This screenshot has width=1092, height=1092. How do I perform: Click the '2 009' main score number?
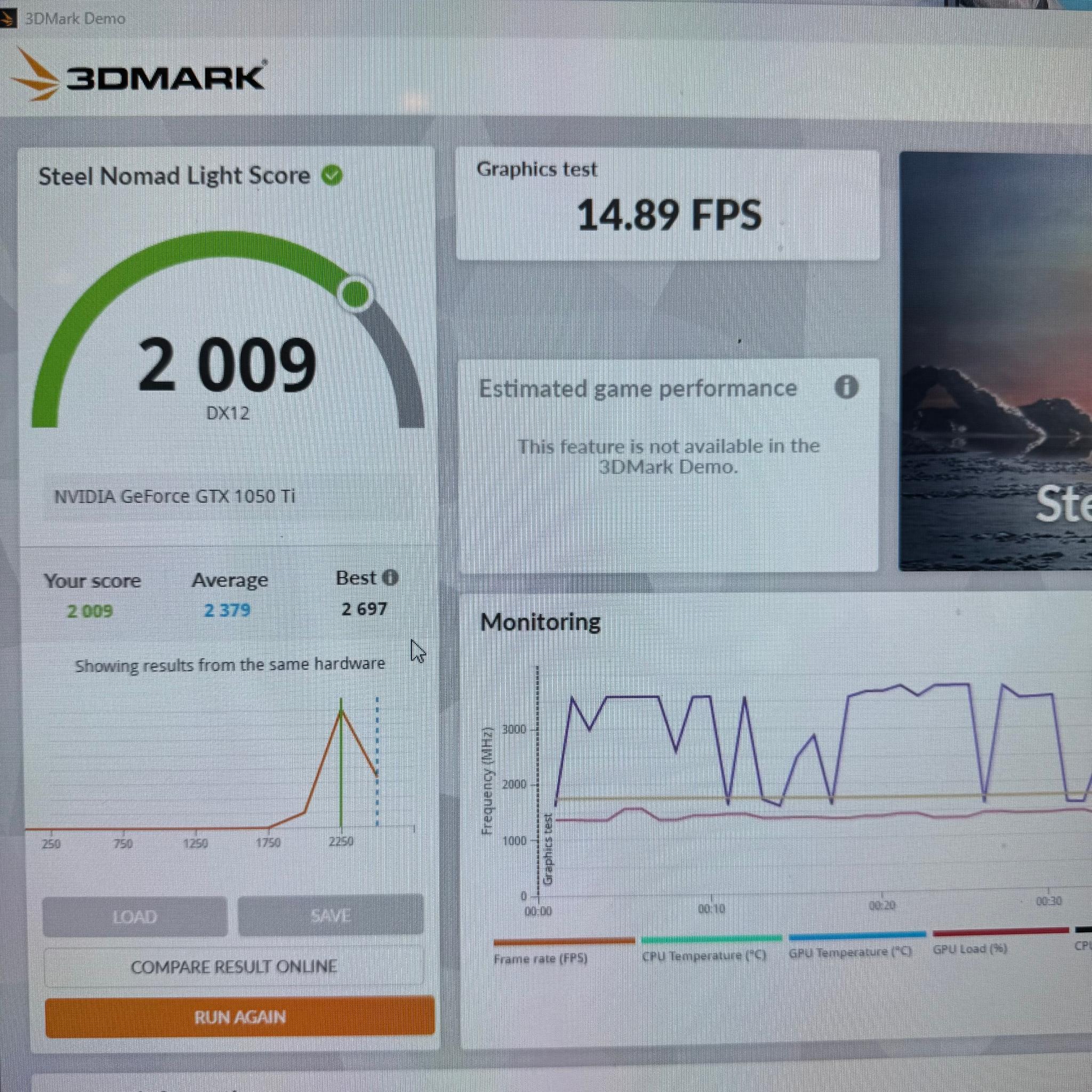(227, 365)
